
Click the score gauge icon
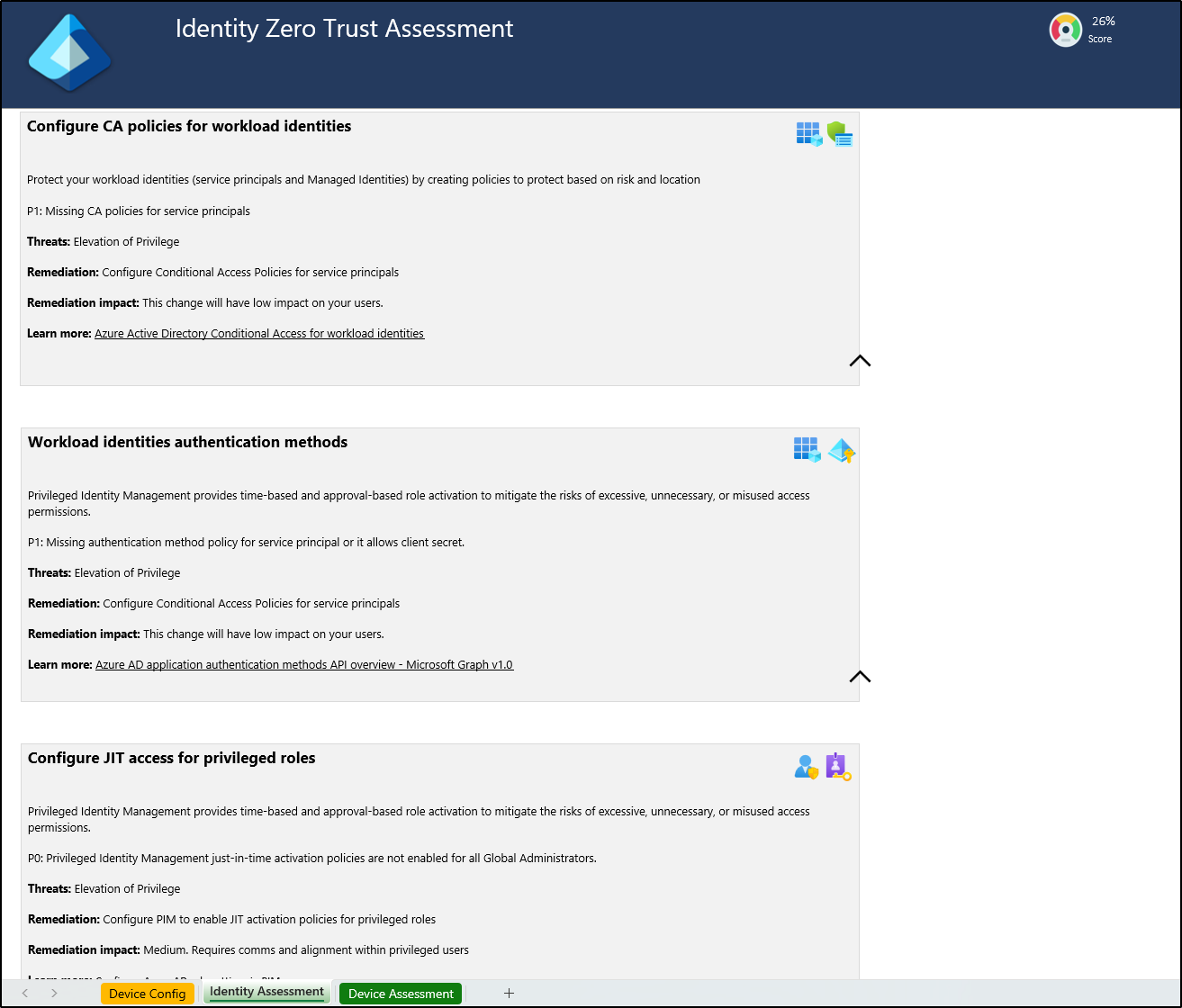1066,30
